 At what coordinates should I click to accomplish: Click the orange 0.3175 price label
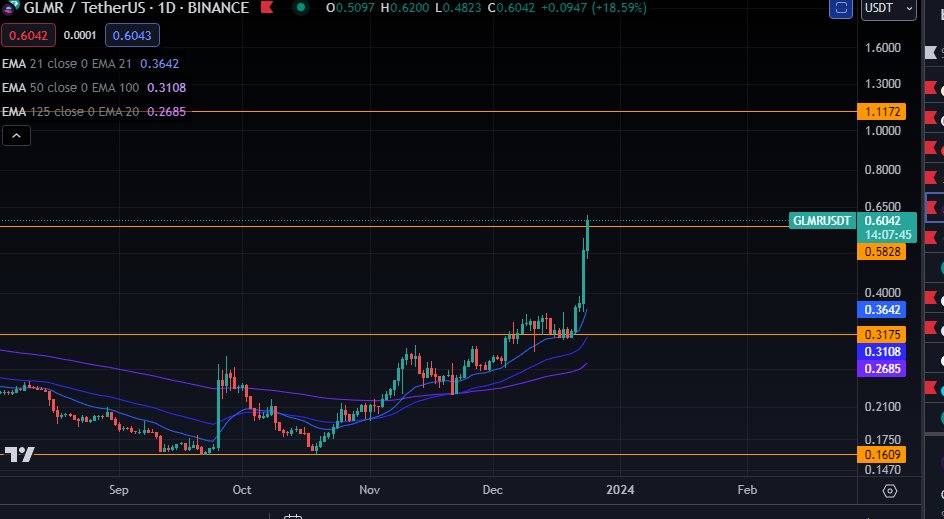coord(881,334)
